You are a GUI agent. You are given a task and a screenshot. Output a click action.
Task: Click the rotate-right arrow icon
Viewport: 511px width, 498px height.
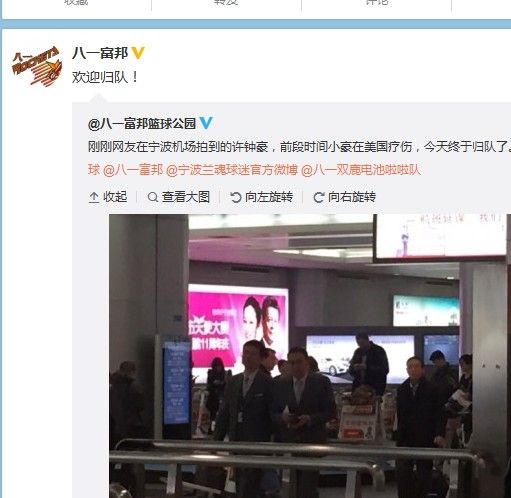319,197
